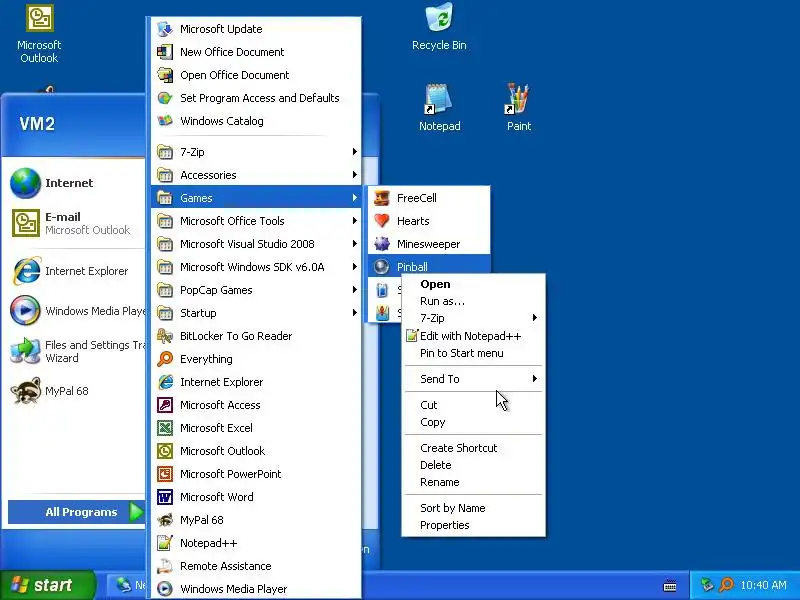
Task: Click the Windows Catalog icon
Action: pos(165,121)
